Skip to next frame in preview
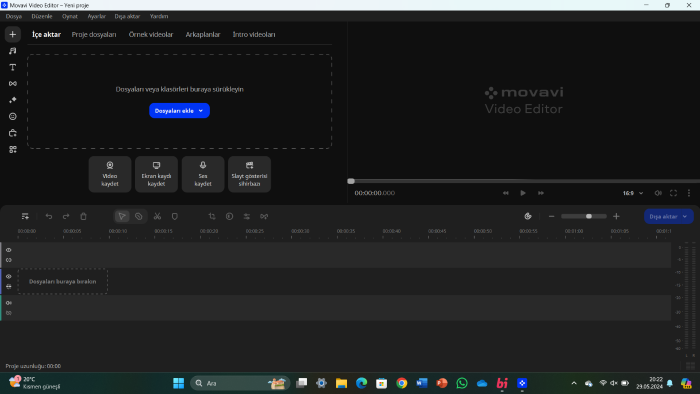 click(541, 193)
